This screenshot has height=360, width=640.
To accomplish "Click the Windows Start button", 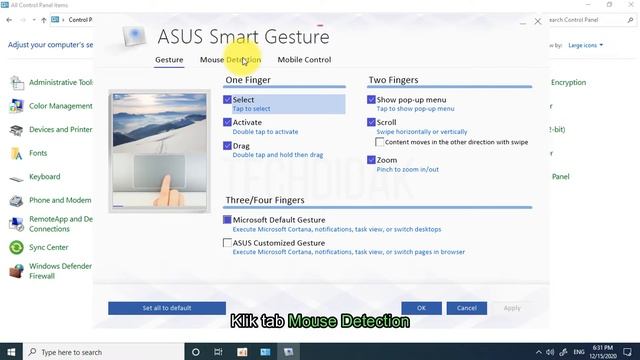I will 11,352.
